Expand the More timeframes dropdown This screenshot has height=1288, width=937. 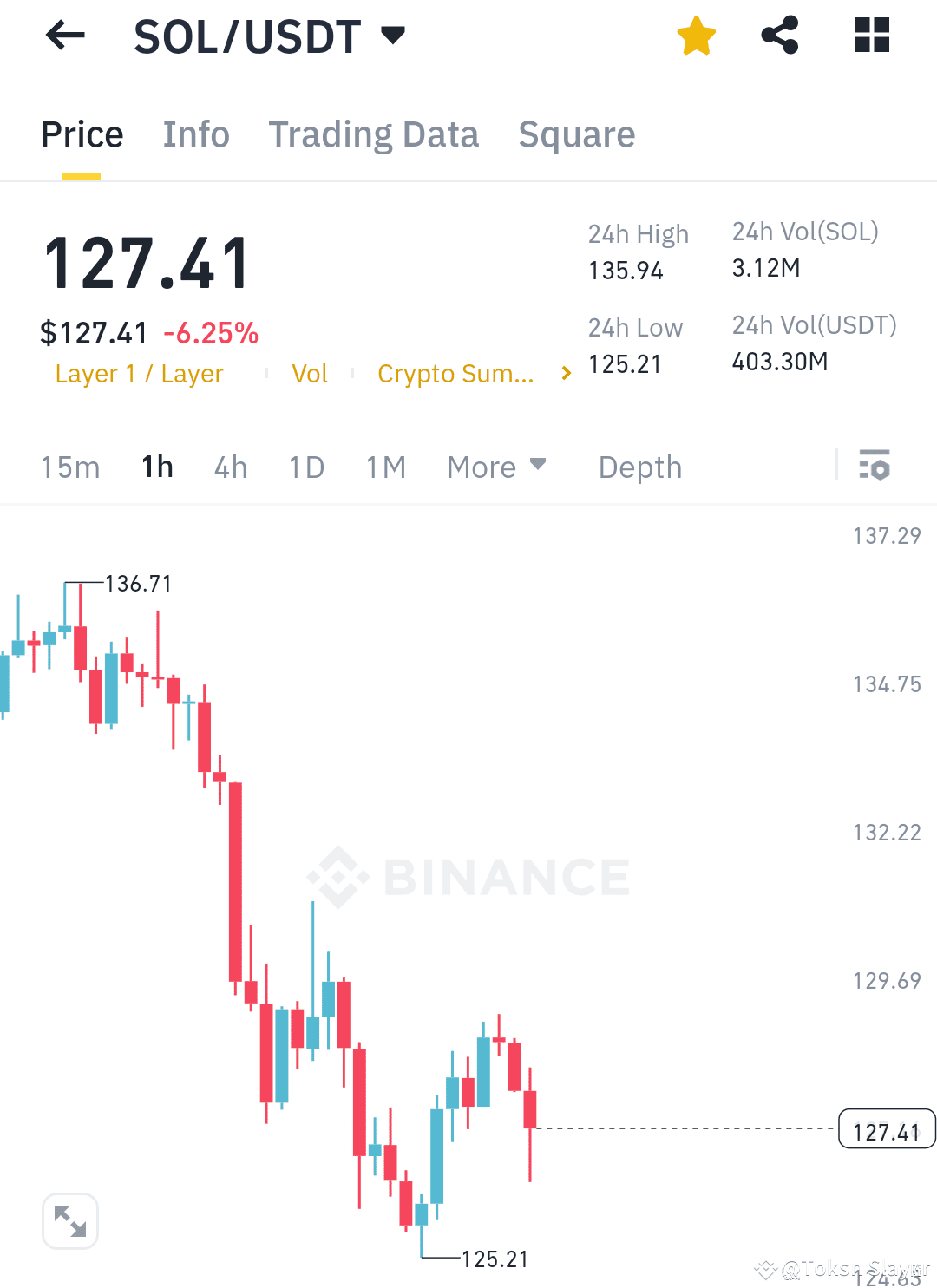coord(496,467)
